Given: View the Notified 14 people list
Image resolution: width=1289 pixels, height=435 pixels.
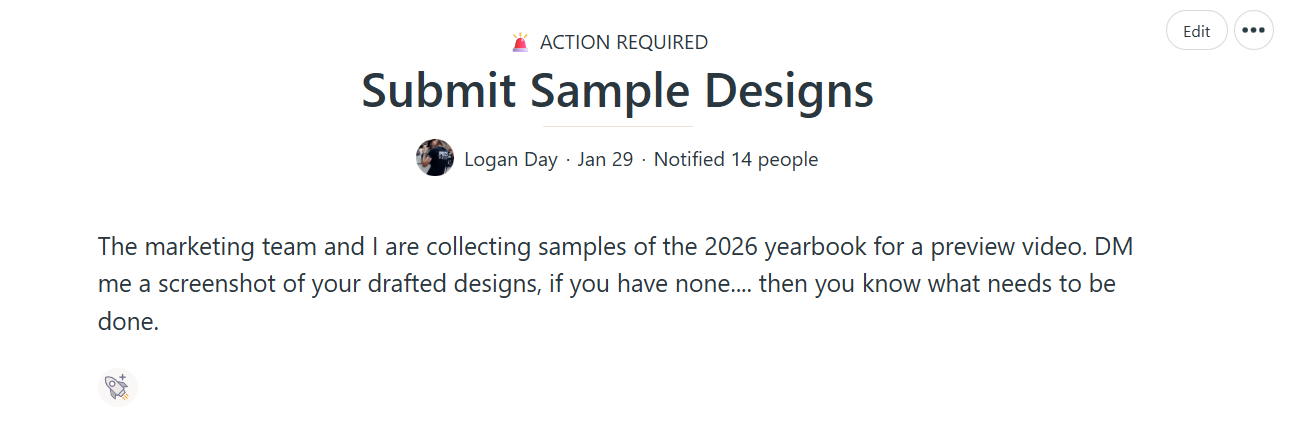Looking at the screenshot, I should click(x=736, y=159).
